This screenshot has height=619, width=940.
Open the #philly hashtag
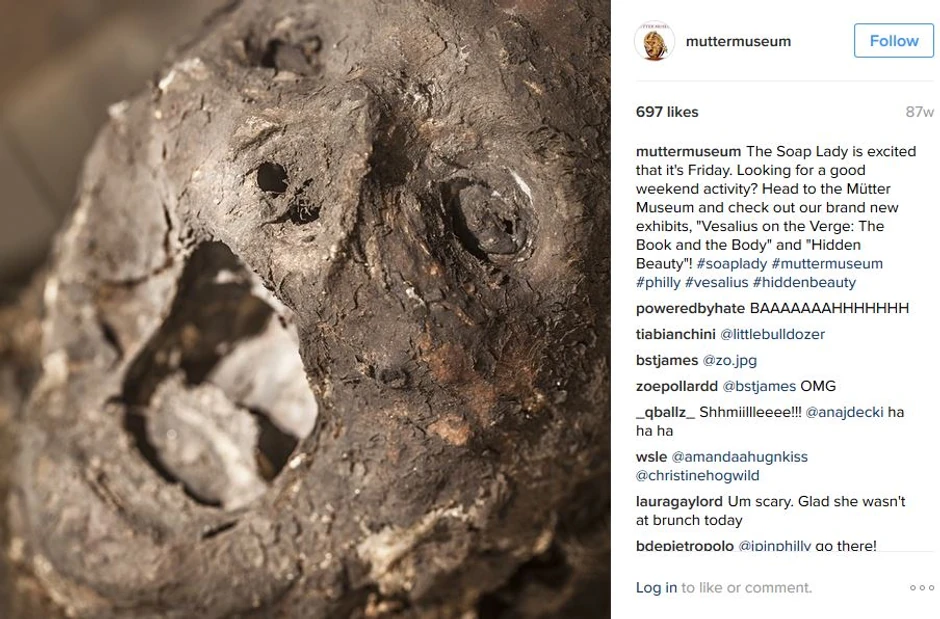658,282
